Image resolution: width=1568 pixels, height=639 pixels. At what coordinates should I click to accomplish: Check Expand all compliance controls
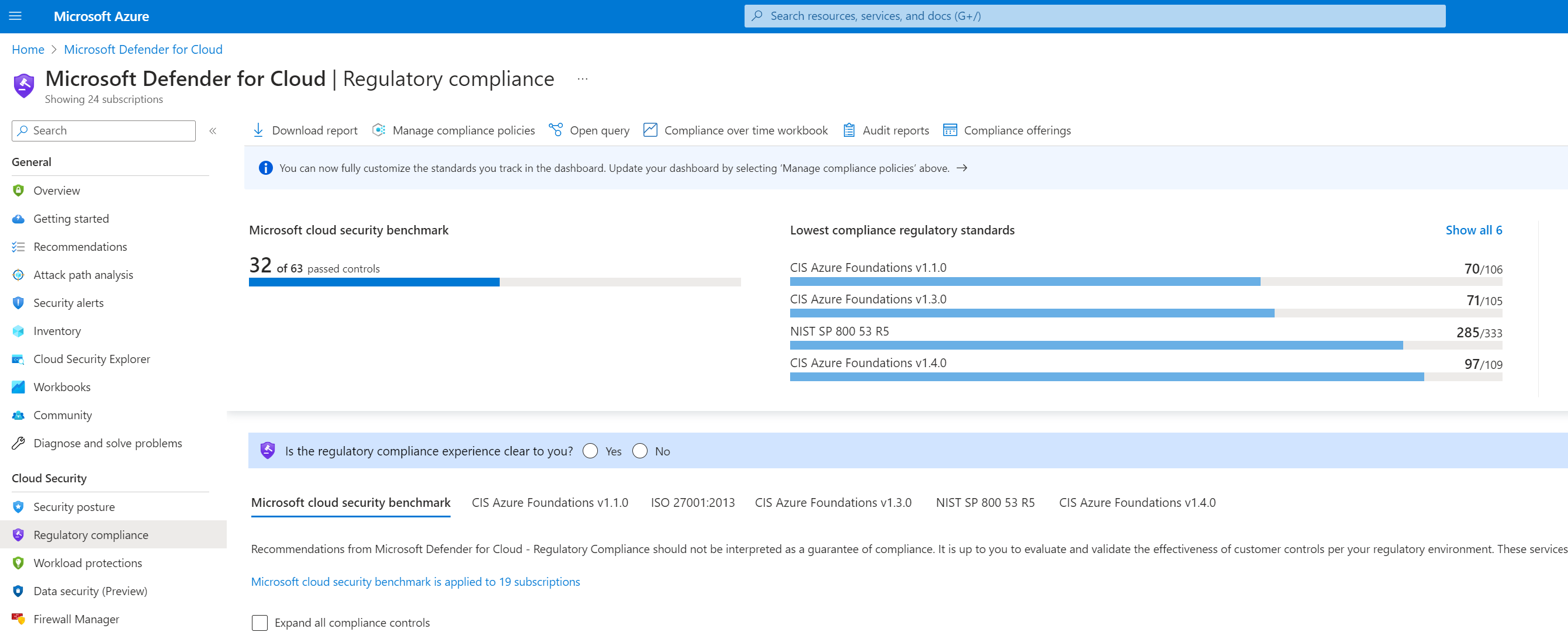coord(260,623)
